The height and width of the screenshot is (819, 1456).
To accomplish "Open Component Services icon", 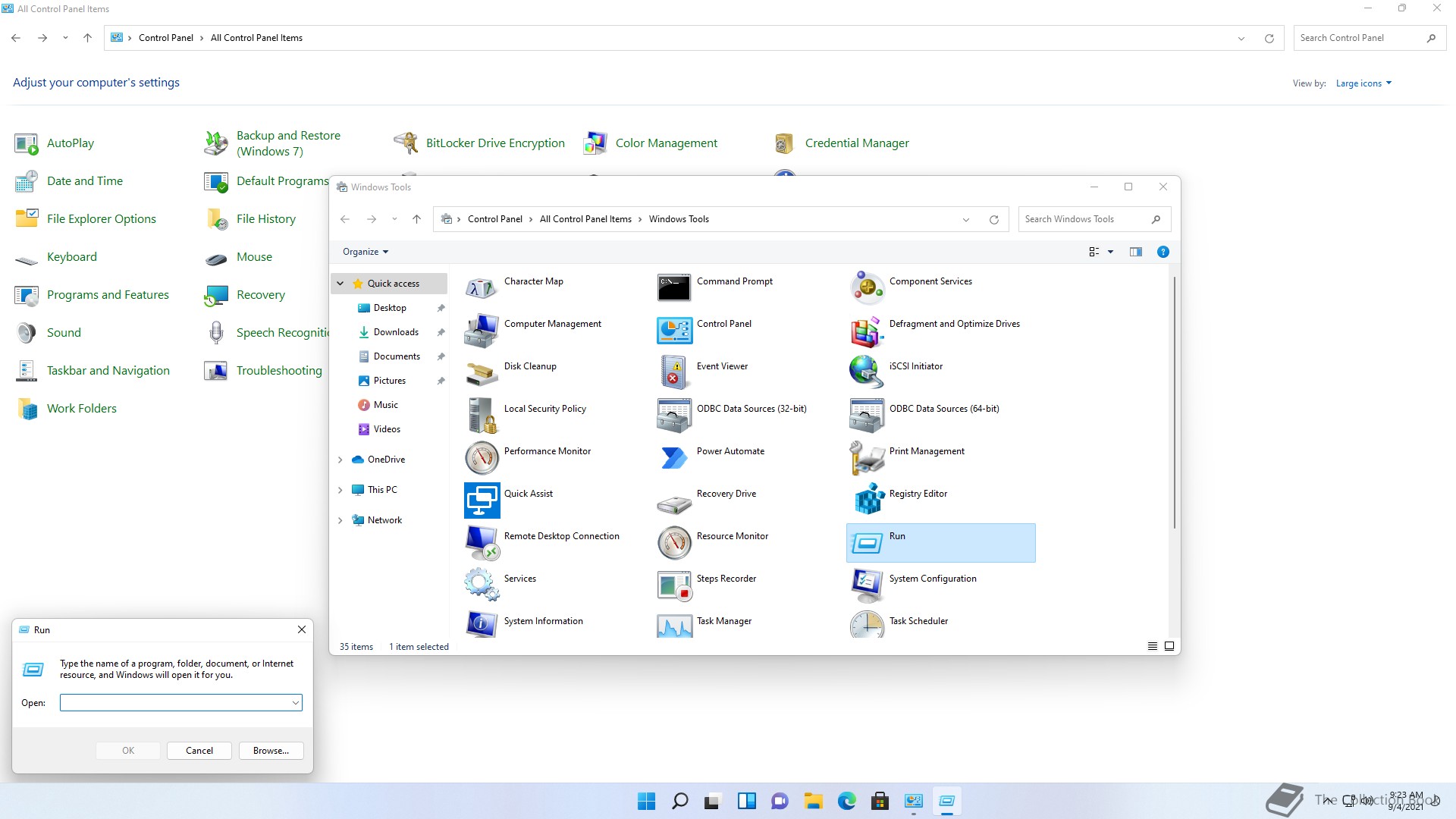I will coord(867,288).
